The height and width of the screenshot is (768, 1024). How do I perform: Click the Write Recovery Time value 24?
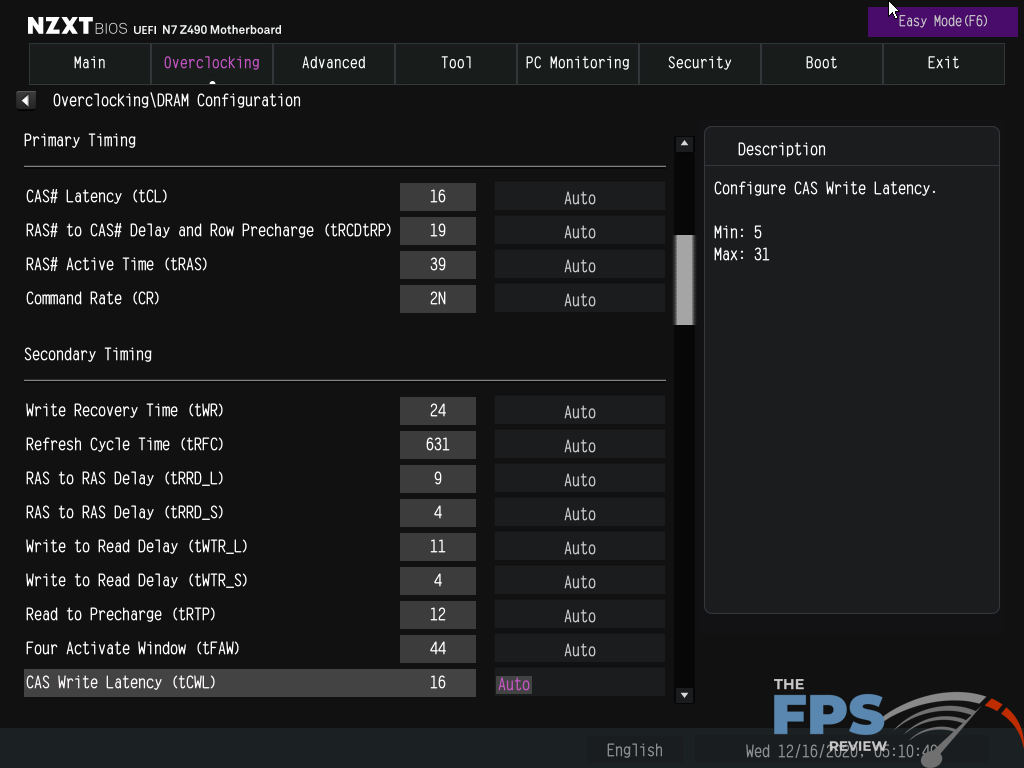pyautogui.click(x=437, y=411)
